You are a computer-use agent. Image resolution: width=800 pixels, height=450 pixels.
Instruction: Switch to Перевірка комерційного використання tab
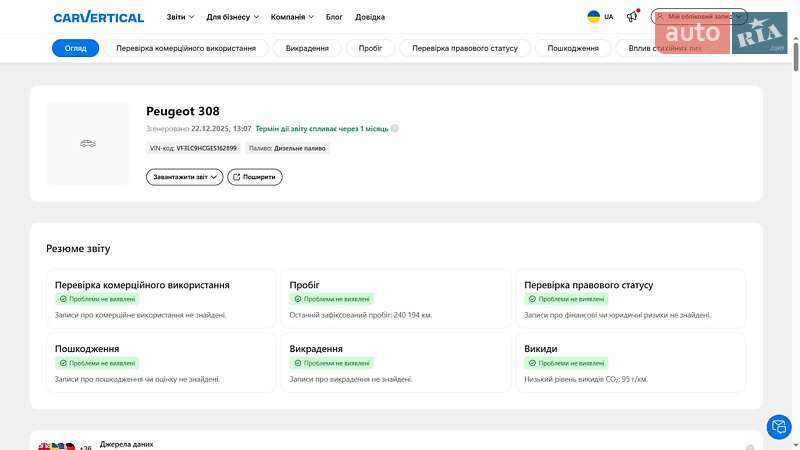tap(186, 48)
